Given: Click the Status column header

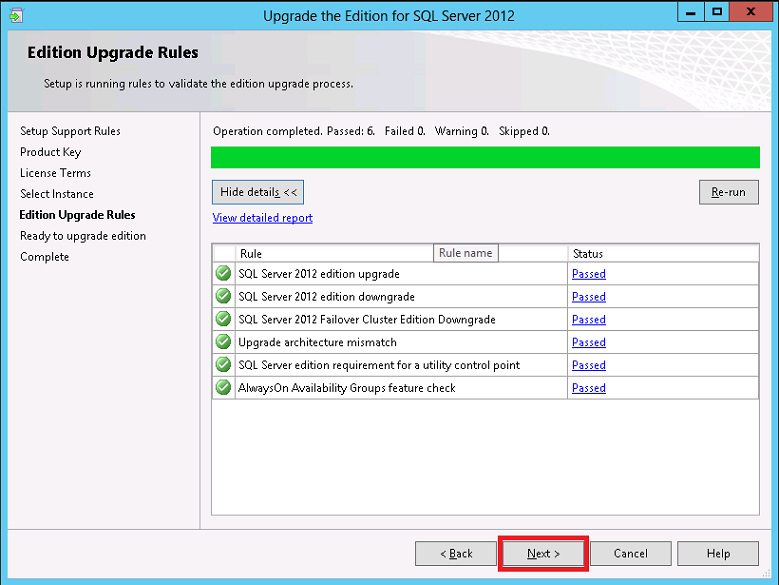Looking at the screenshot, I should tap(663, 253).
